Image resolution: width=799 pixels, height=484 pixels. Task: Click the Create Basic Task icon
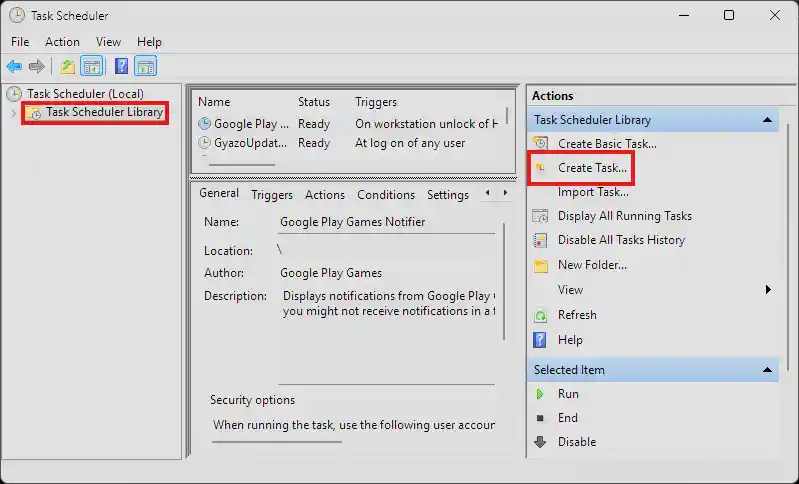point(540,143)
